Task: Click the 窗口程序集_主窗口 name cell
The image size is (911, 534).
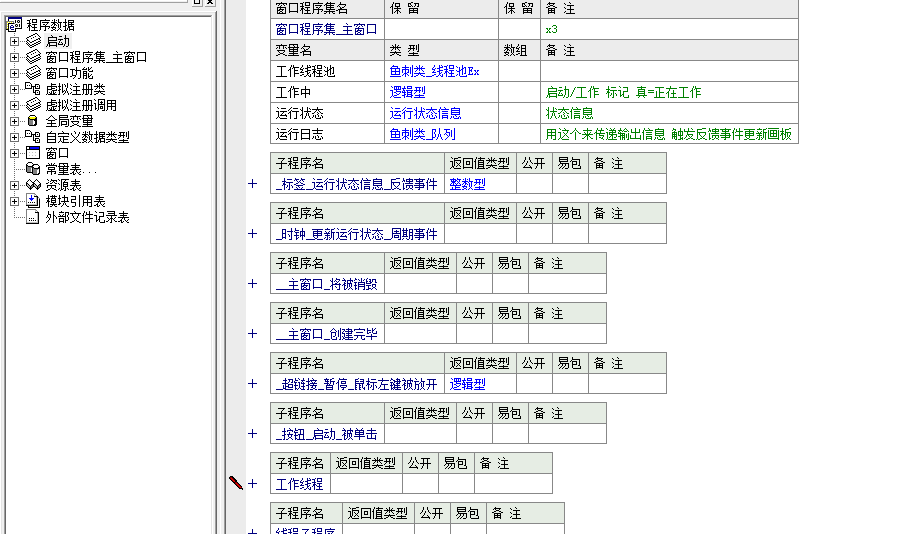Action: pyautogui.click(x=327, y=29)
